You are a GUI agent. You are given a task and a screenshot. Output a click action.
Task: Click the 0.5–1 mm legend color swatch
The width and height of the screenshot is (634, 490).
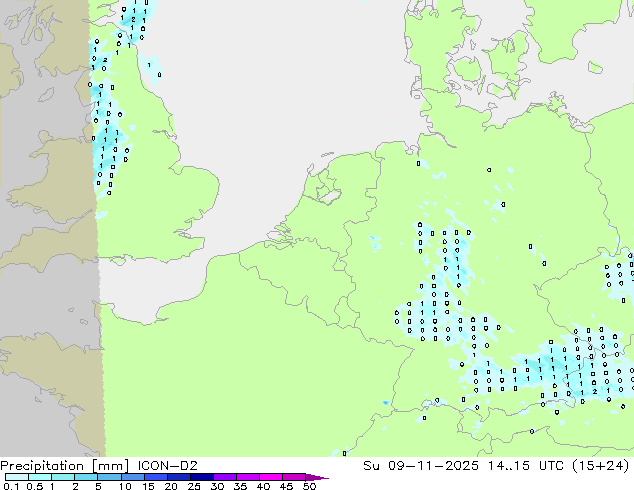pyautogui.click(x=40, y=477)
